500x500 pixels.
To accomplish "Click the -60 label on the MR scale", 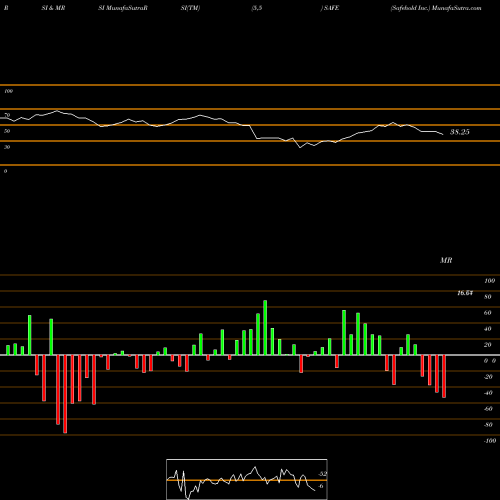I will coord(488,409).
